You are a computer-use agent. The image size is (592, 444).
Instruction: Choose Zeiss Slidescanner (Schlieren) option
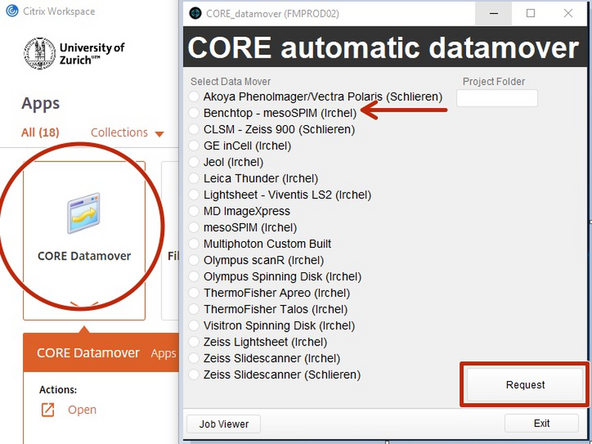point(194,375)
